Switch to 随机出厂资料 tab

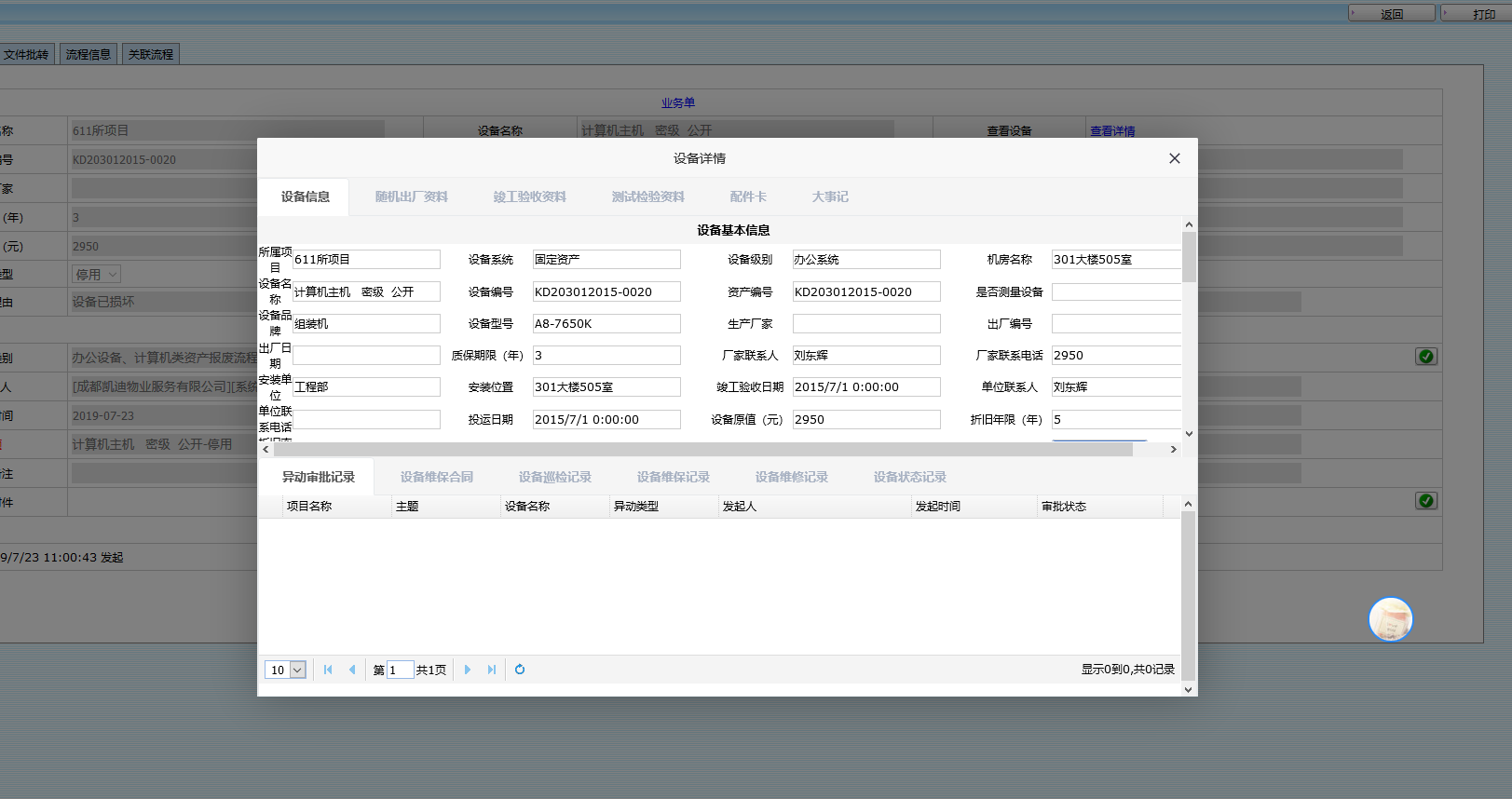click(411, 197)
